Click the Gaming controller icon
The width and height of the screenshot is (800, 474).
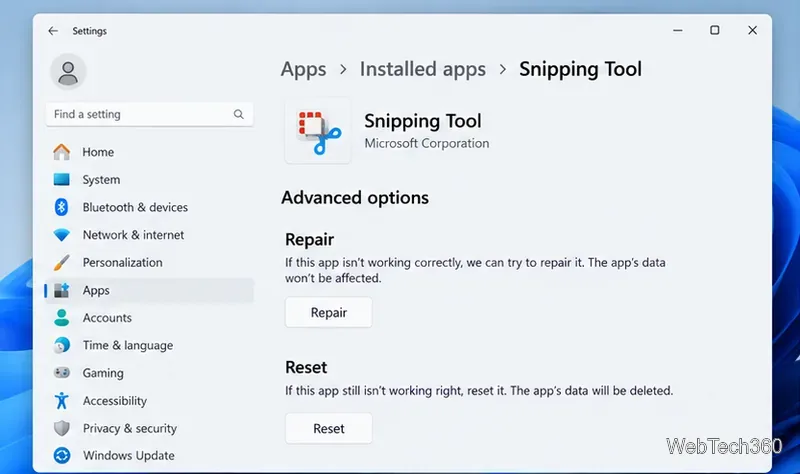click(x=62, y=373)
